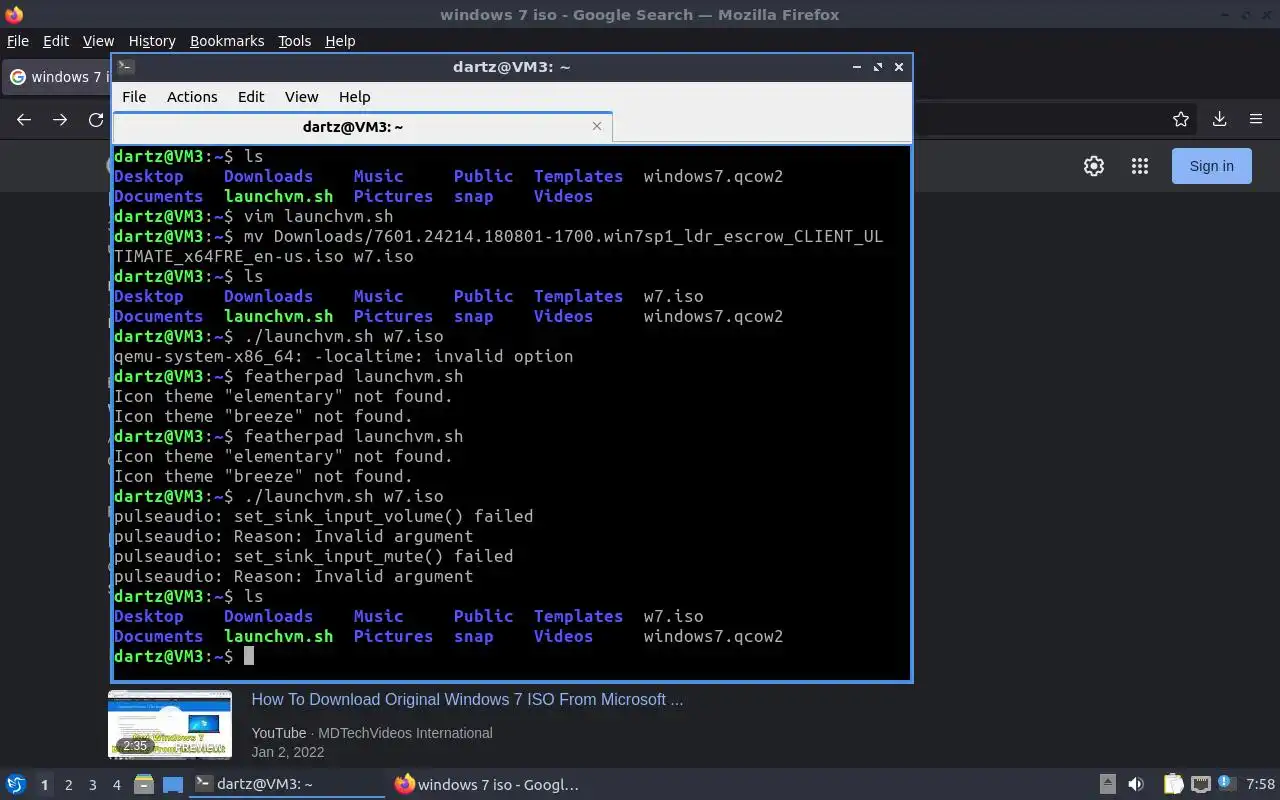
Task: Open the terminal Actions menu
Action: (192, 97)
